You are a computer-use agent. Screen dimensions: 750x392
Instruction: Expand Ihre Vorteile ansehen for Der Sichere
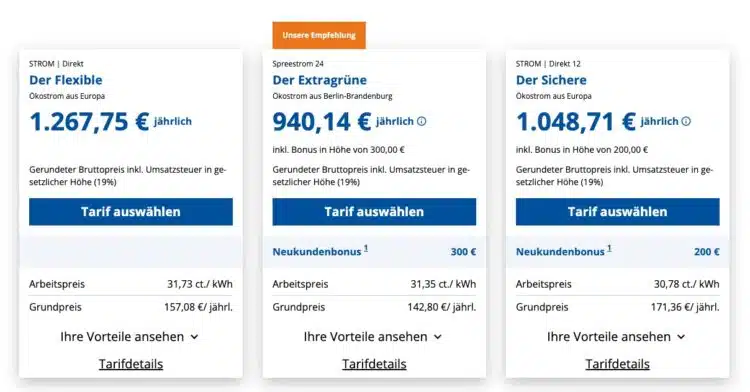617,337
